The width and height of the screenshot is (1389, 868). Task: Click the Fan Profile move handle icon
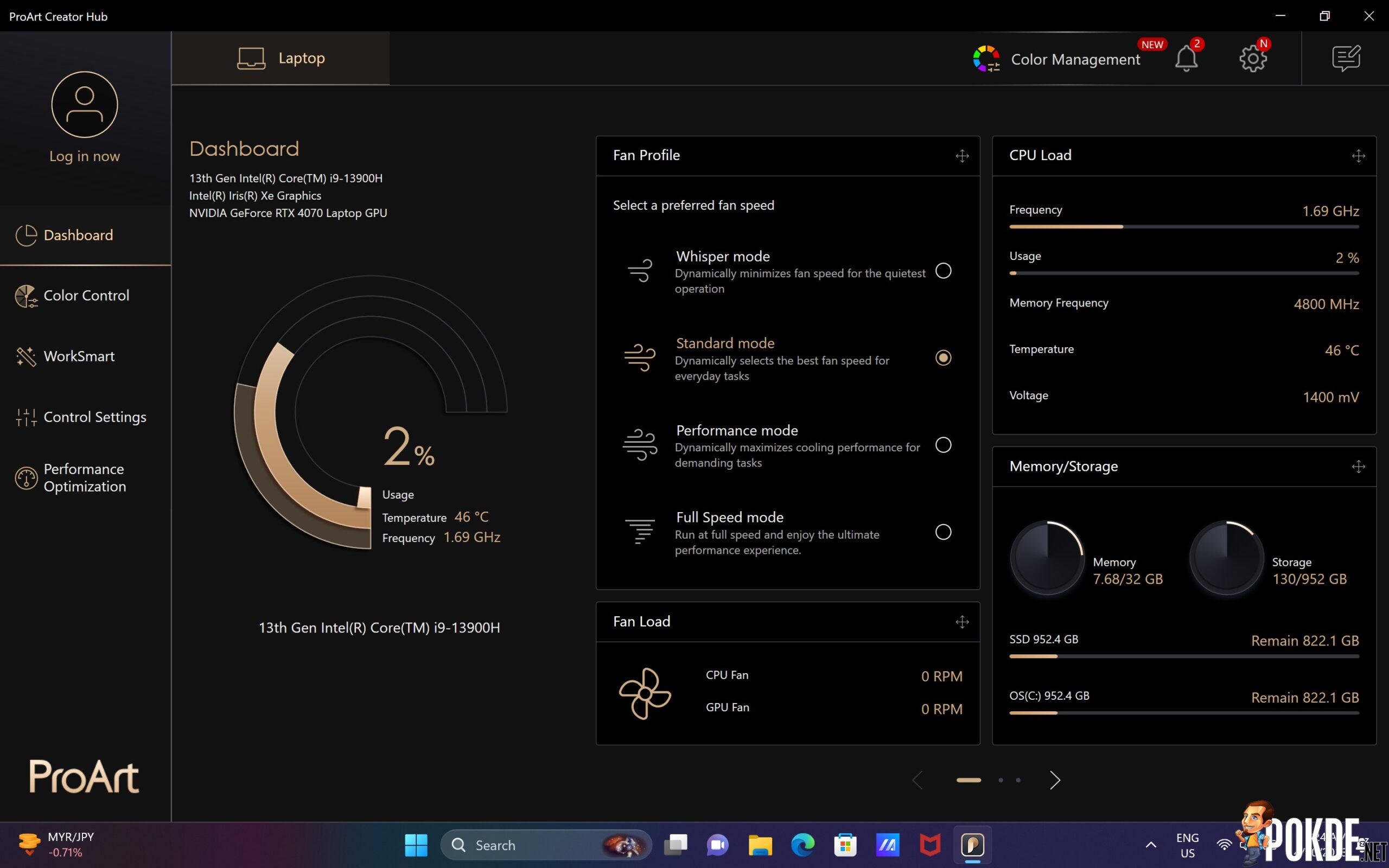[962, 156]
